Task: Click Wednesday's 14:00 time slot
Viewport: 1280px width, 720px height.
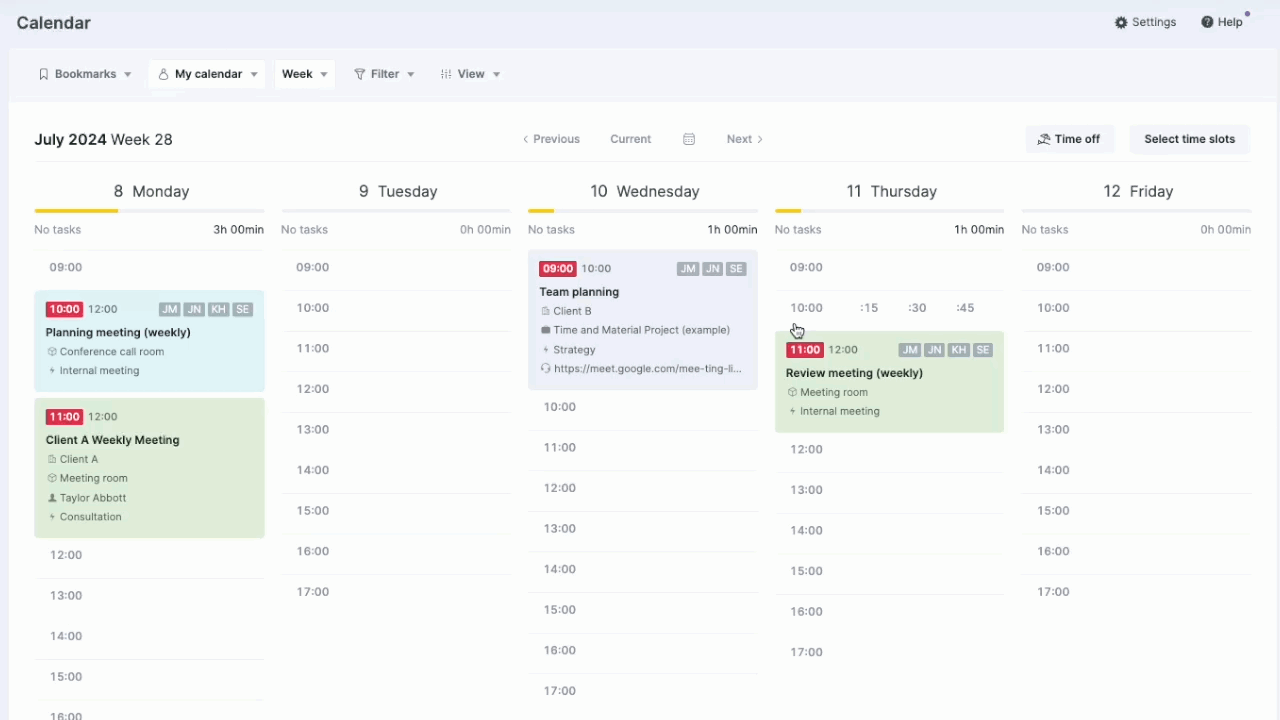Action: (643, 569)
